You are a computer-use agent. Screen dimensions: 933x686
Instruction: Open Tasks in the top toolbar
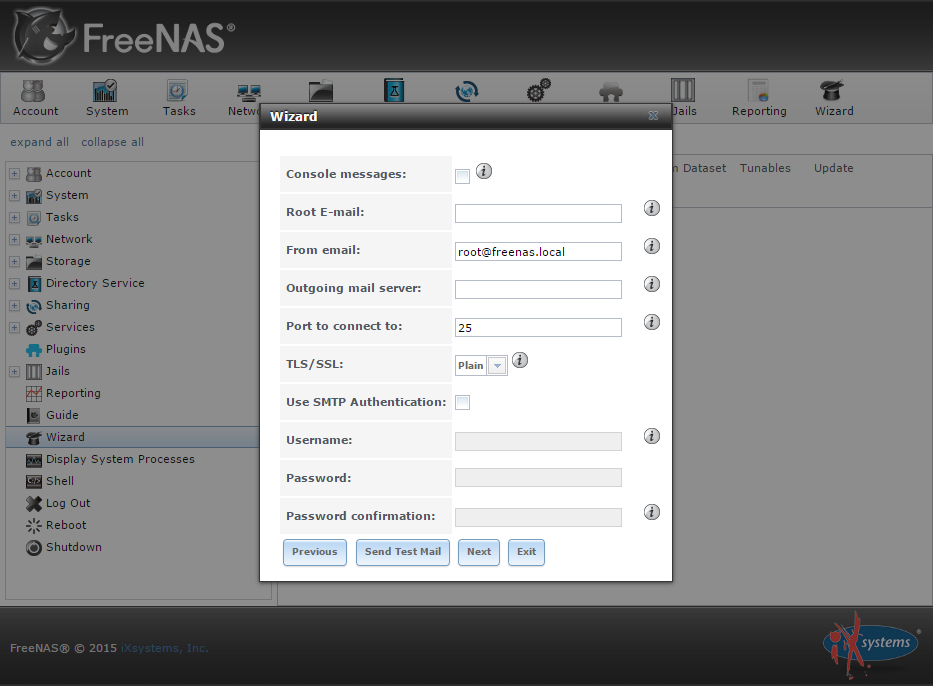[179, 98]
